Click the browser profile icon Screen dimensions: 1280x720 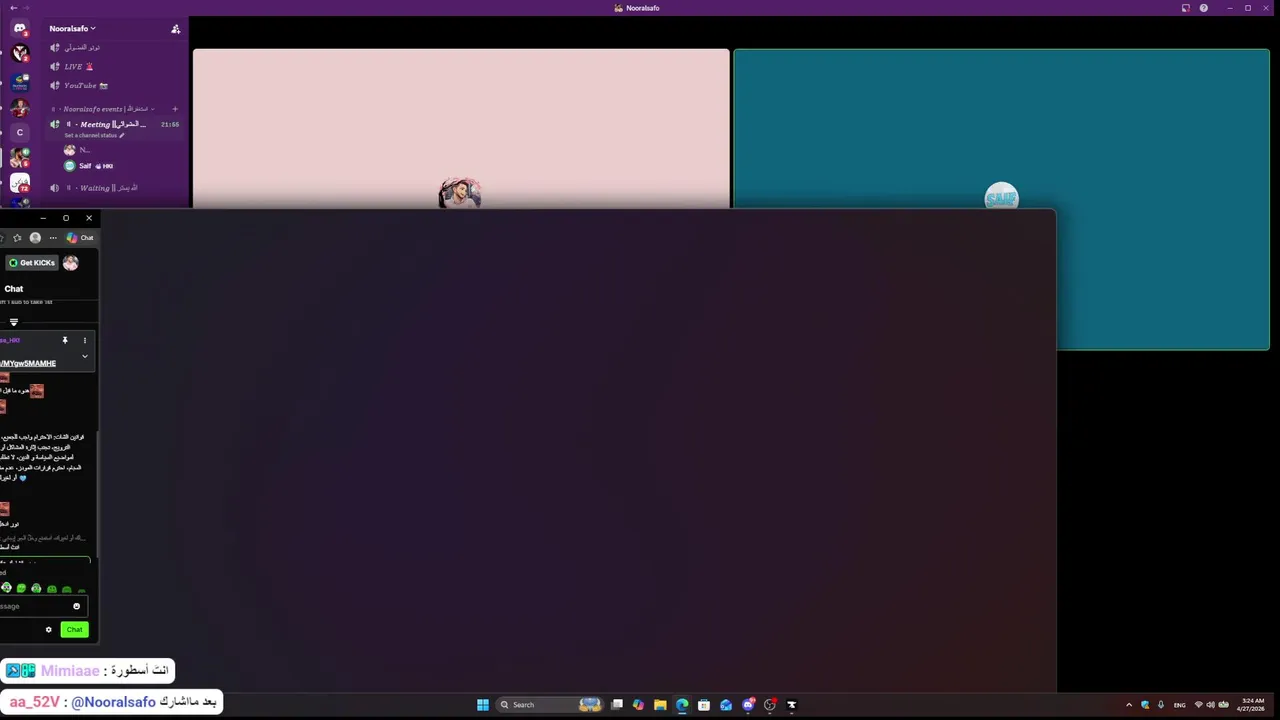pyautogui.click(x=35, y=238)
